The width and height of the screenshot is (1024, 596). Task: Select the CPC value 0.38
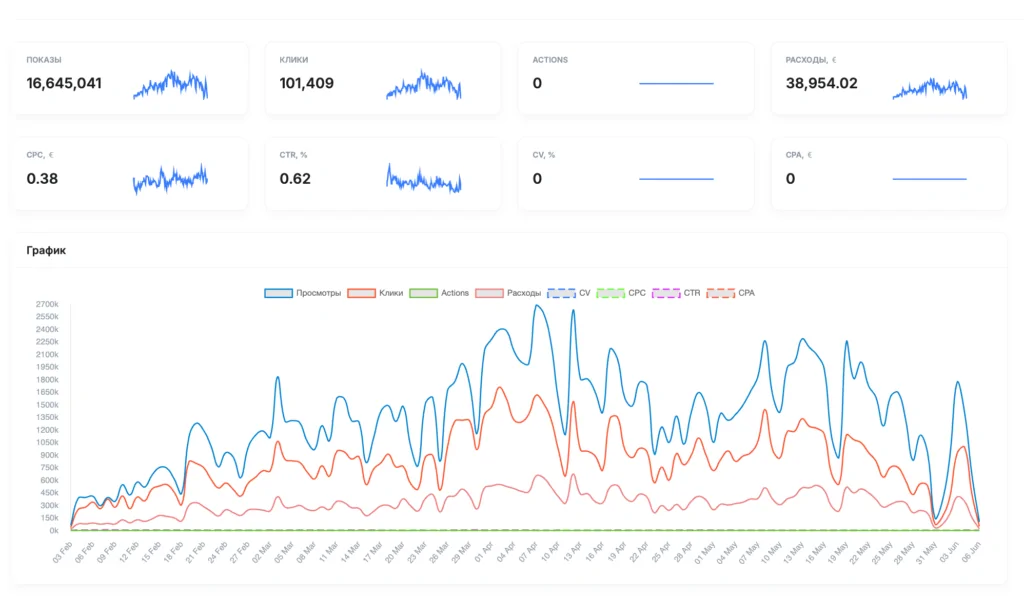42,179
